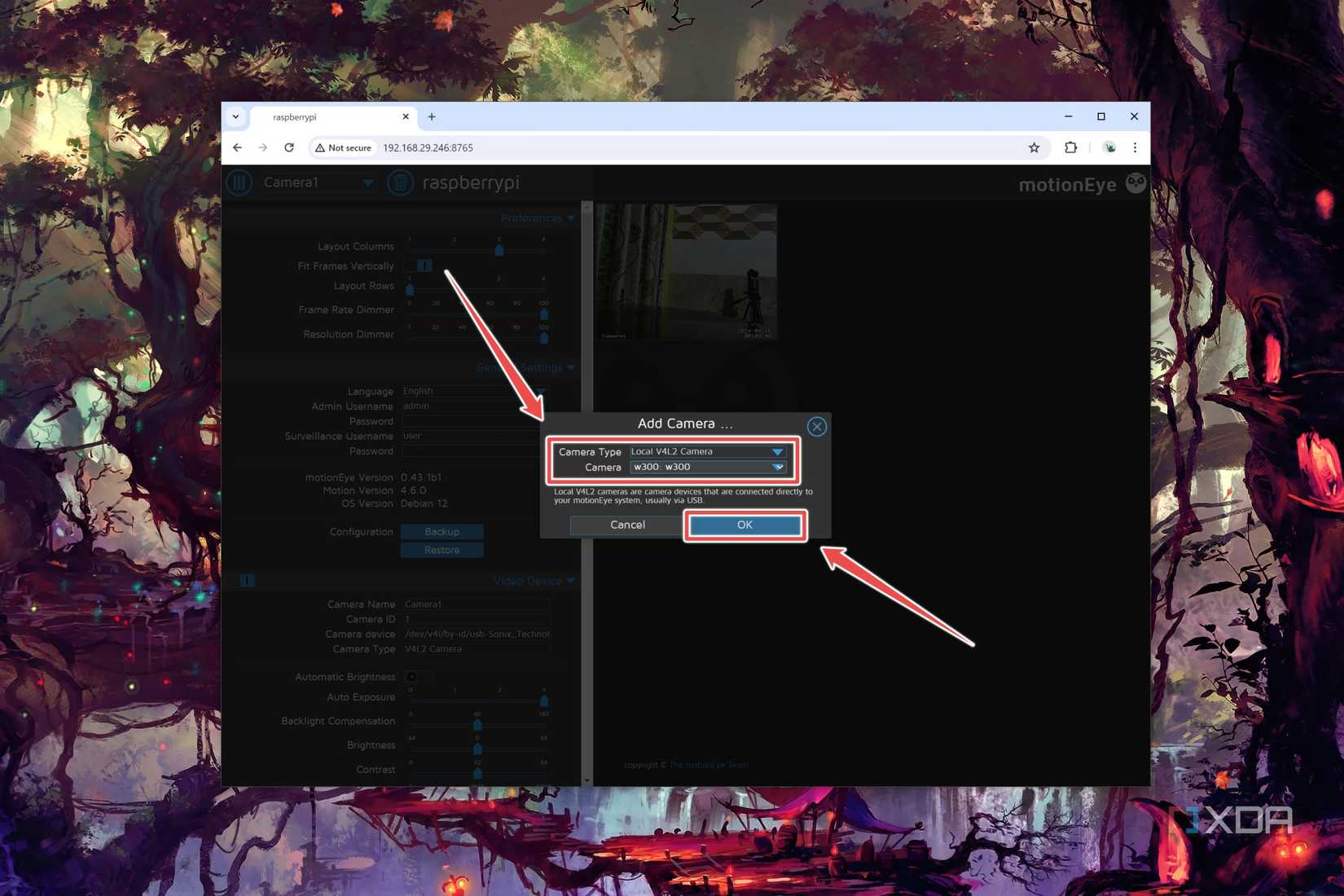The image size is (1344, 896).
Task: Open the tab search chevron
Action: [235, 116]
